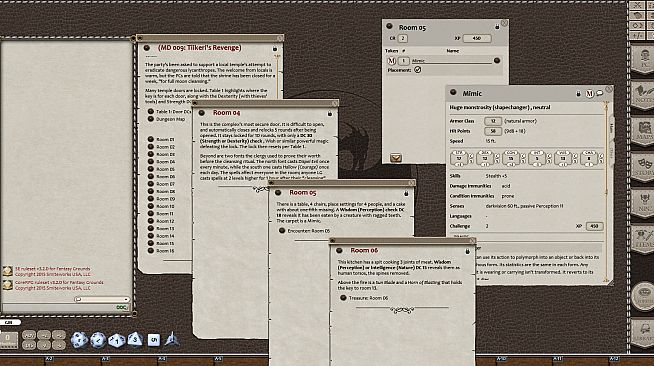Toggle the lock on the Mimic sheet
This screenshot has height=366, width=654.
click(x=579, y=94)
